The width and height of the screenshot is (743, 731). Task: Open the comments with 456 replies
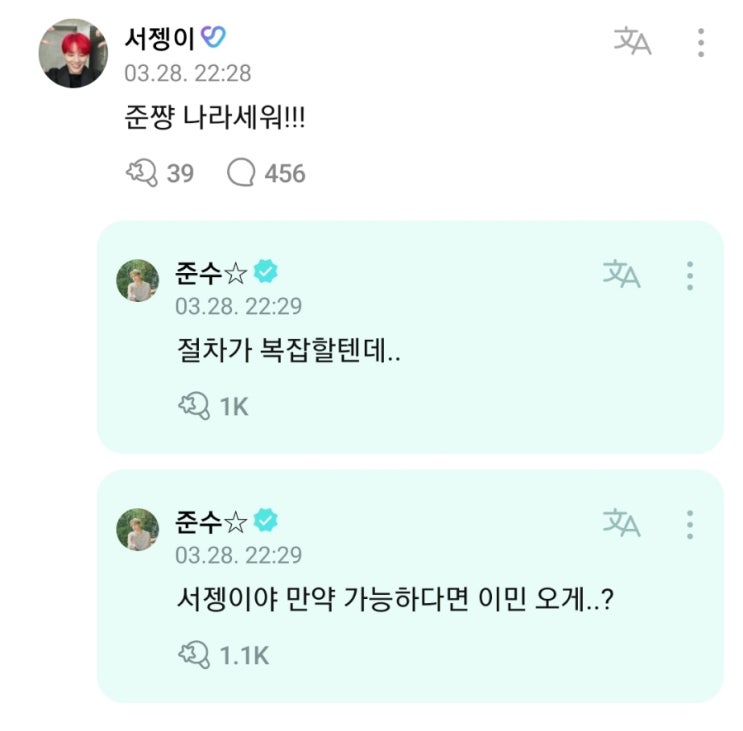coord(242,173)
